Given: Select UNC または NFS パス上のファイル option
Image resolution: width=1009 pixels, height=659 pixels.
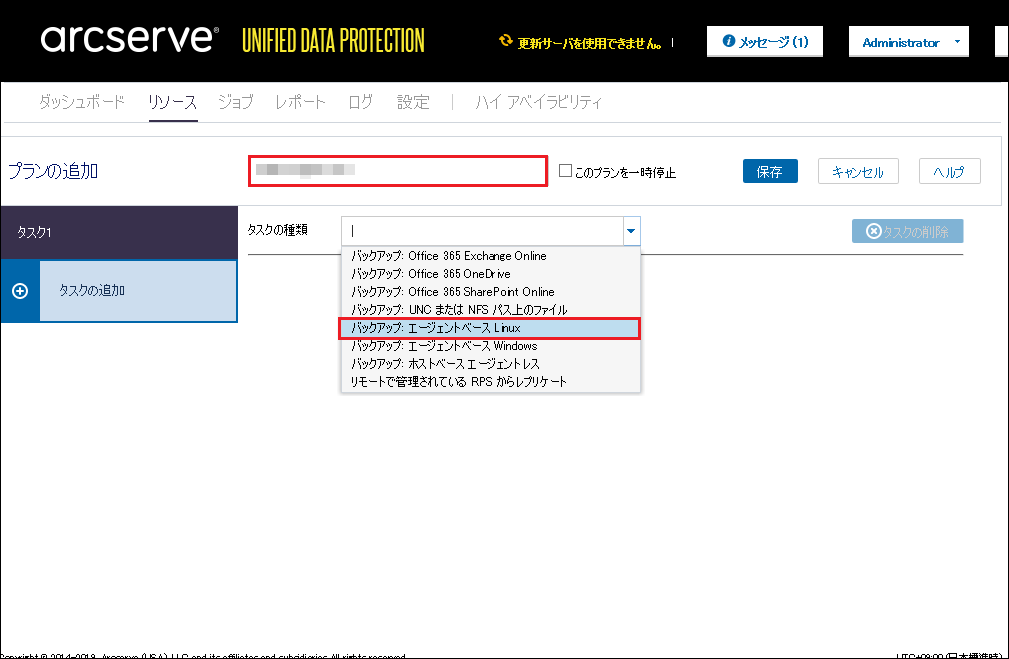Looking at the screenshot, I should pyautogui.click(x=490, y=310).
